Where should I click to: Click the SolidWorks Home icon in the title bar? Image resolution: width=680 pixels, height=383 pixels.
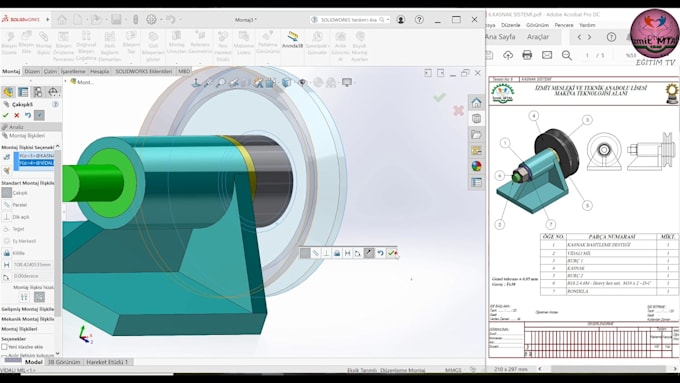coord(62,20)
